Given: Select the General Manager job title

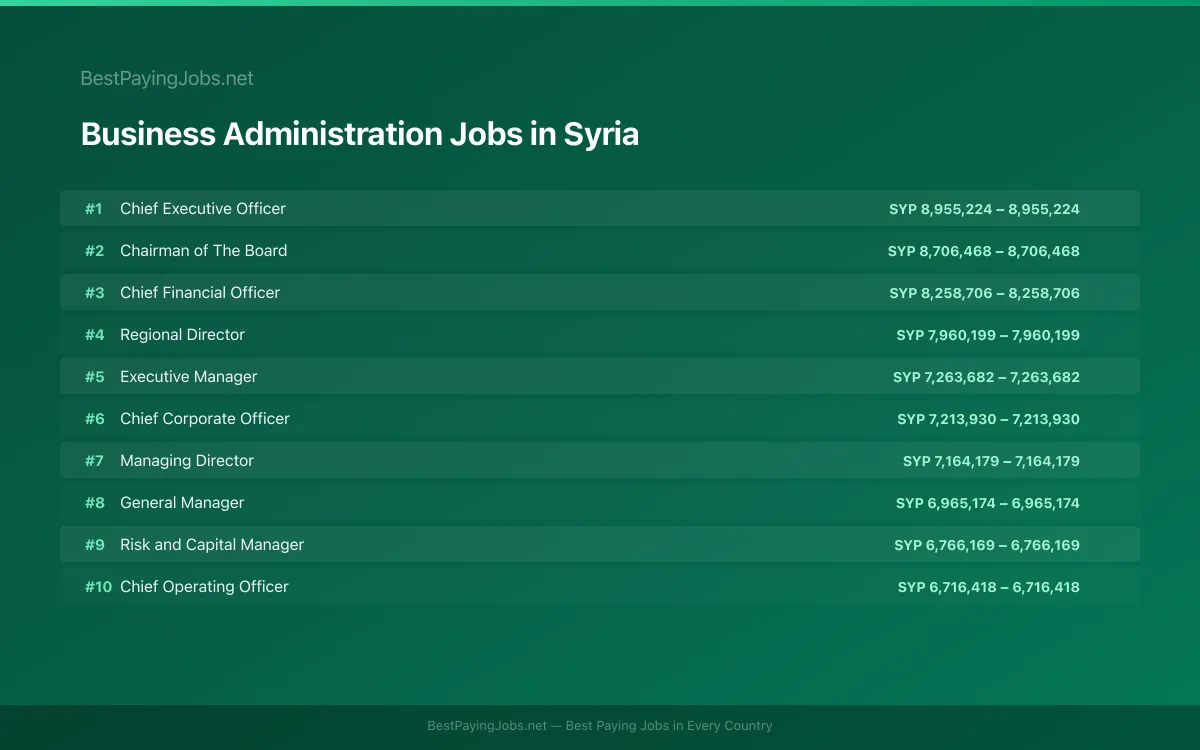Looking at the screenshot, I should [x=182, y=502].
